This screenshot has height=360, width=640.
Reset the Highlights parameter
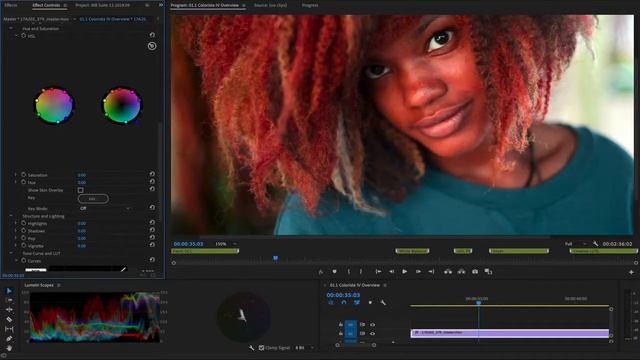coord(152,223)
